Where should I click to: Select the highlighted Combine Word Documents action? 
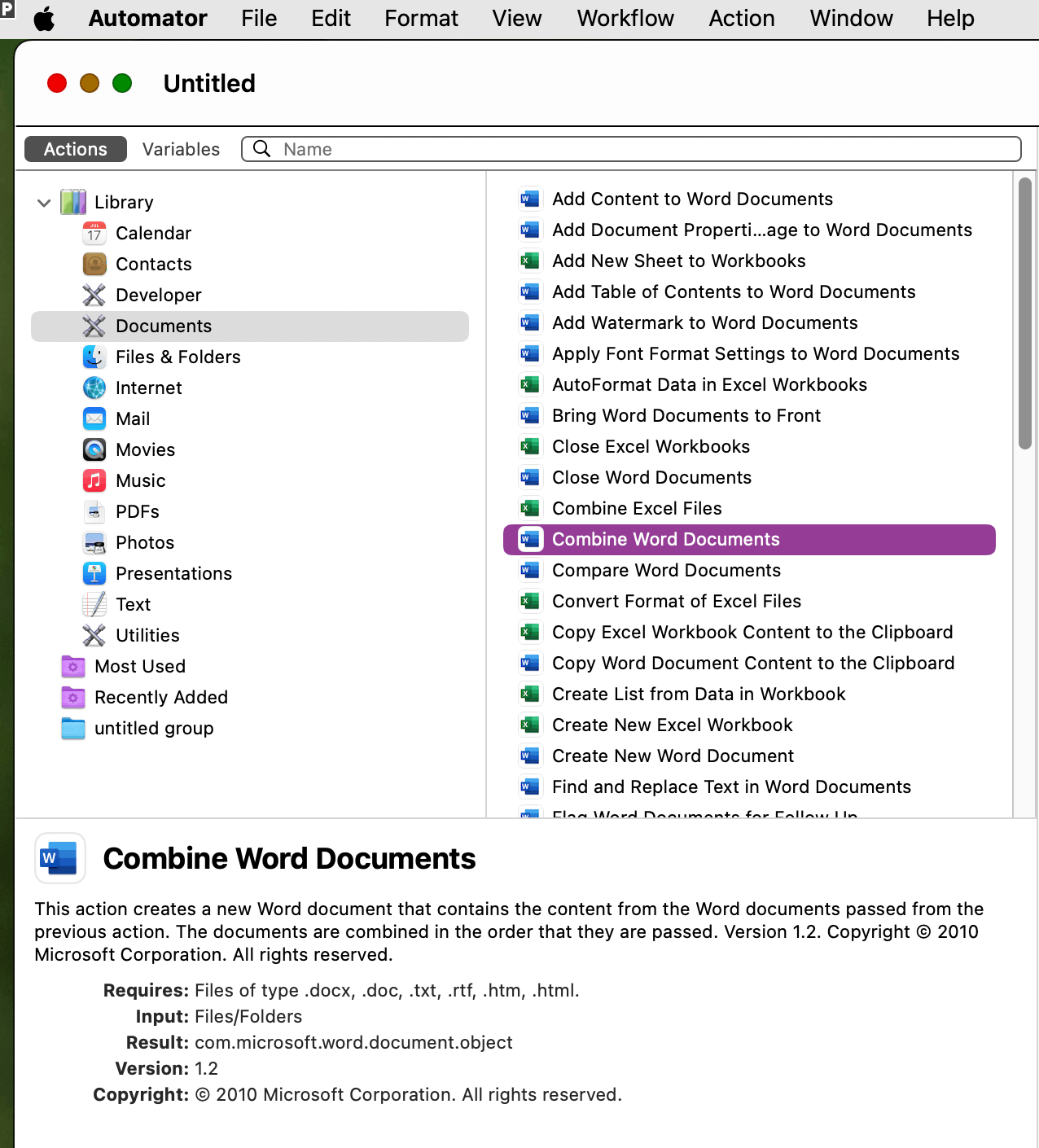(749, 540)
